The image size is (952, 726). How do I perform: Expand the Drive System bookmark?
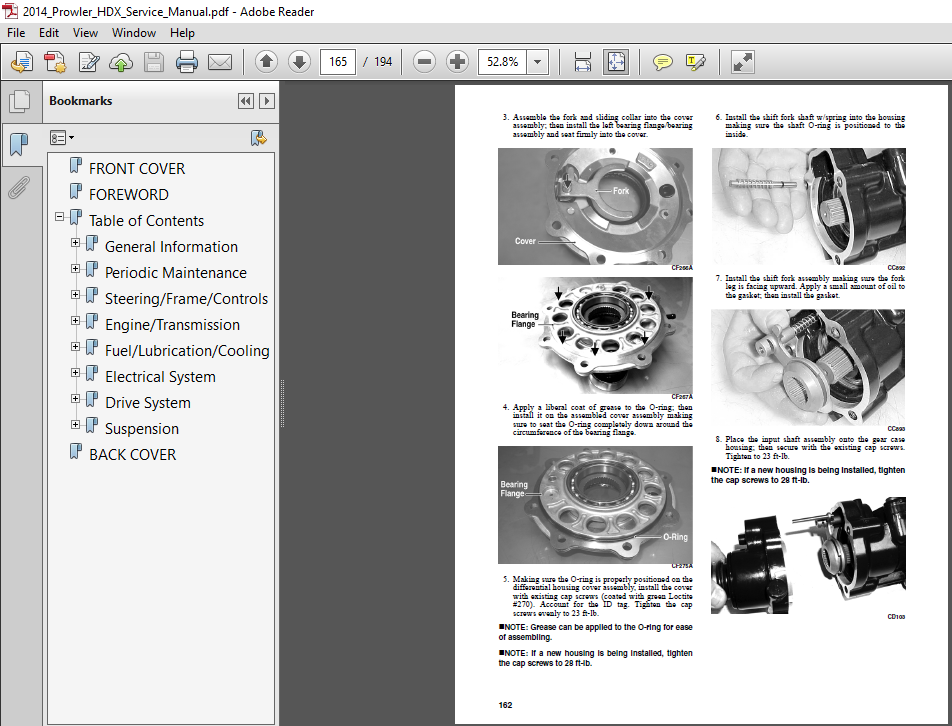click(75, 399)
